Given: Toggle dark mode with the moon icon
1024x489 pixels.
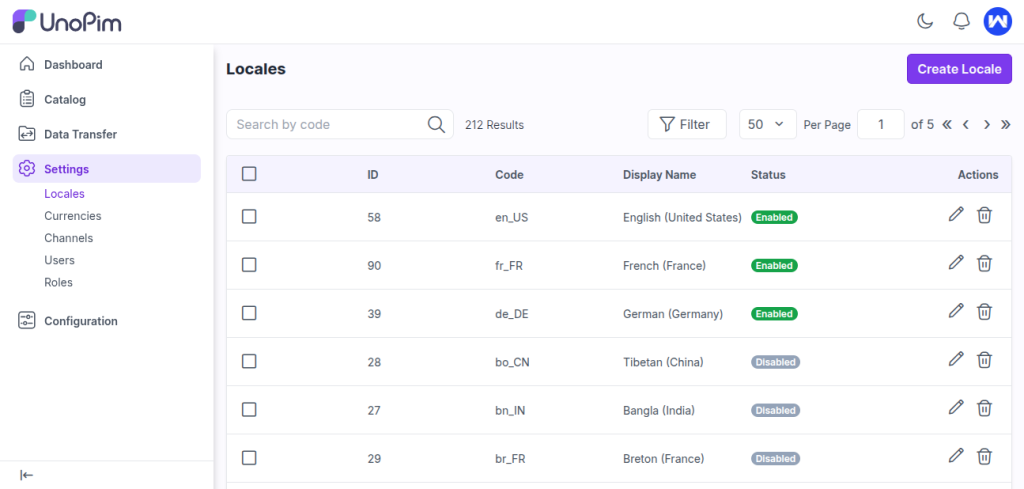Looking at the screenshot, I should (x=925, y=21).
